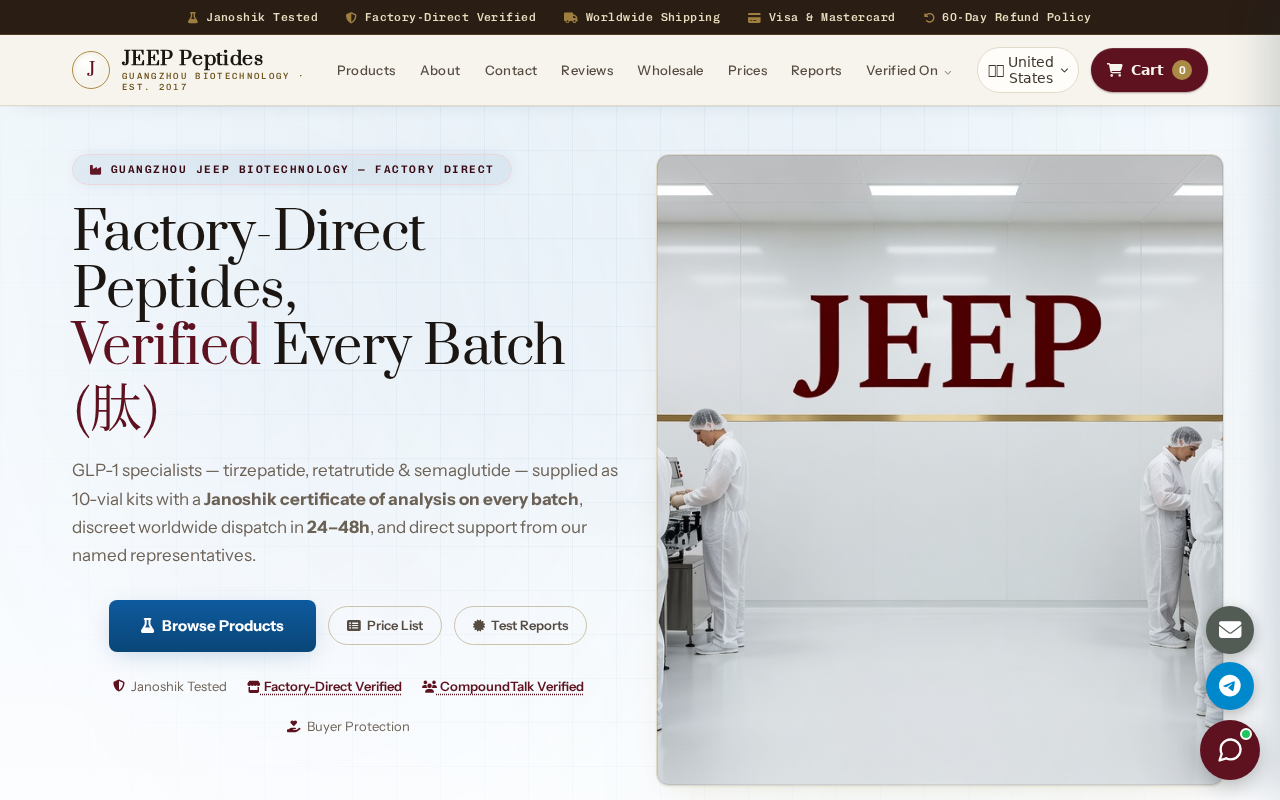1280x800 pixels.
Task: Click the JEEP cleanroom hero image
Action: pos(940,470)
